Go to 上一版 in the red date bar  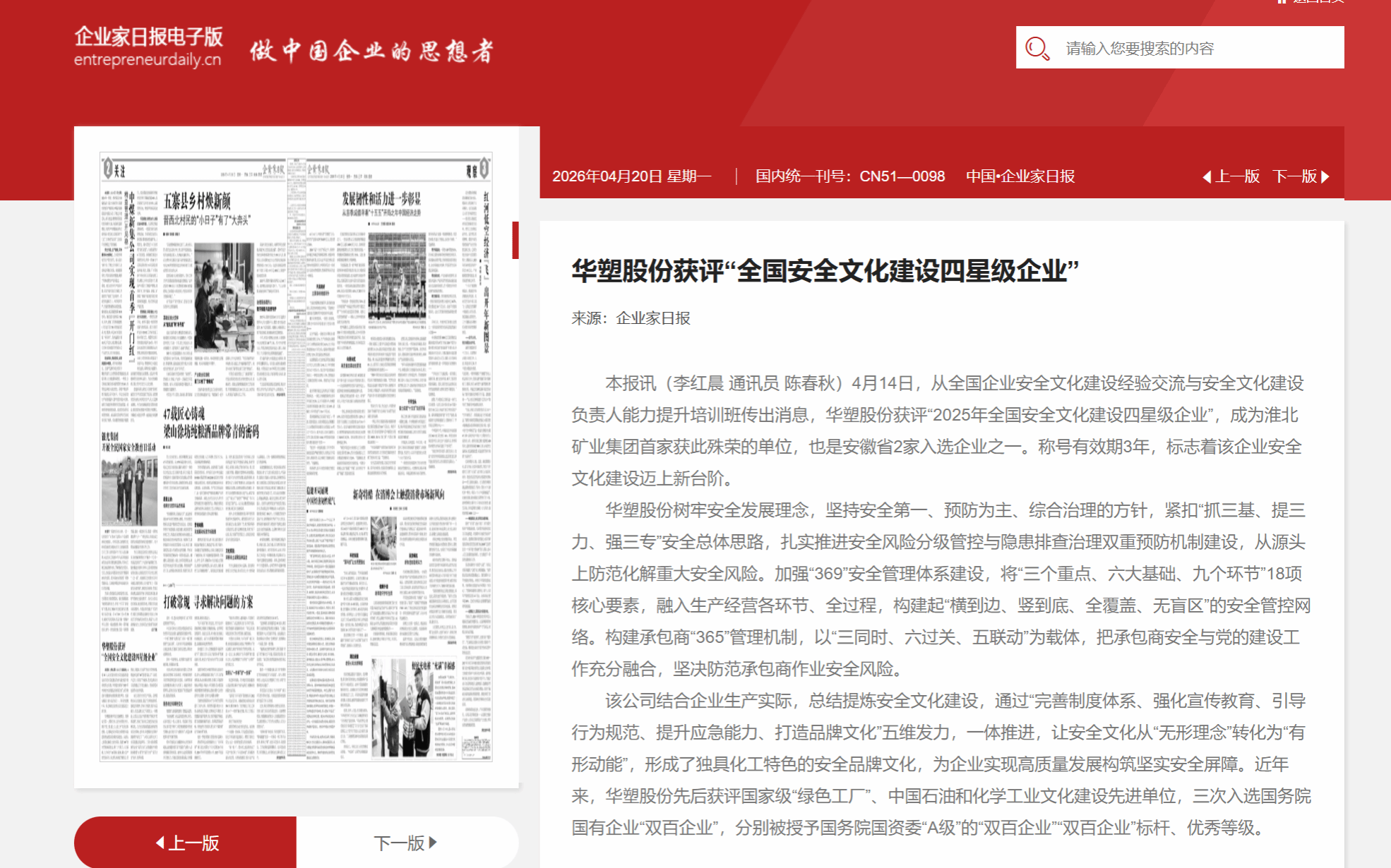pyautogui.click(x=1231, y=176)
